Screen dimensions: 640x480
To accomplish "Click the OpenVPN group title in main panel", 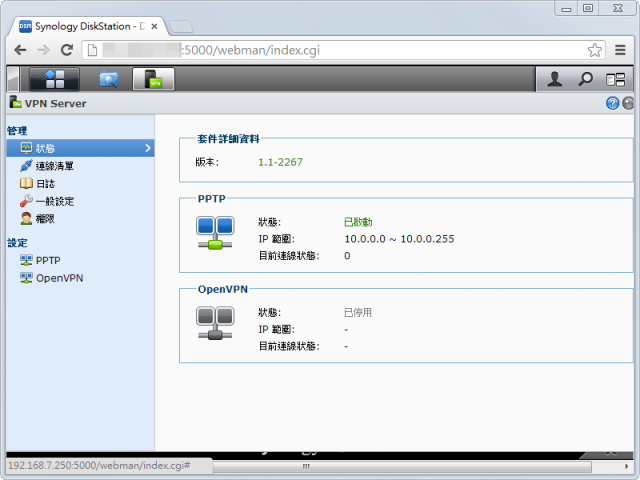I will pyautogui.click(x=223, y=289).
